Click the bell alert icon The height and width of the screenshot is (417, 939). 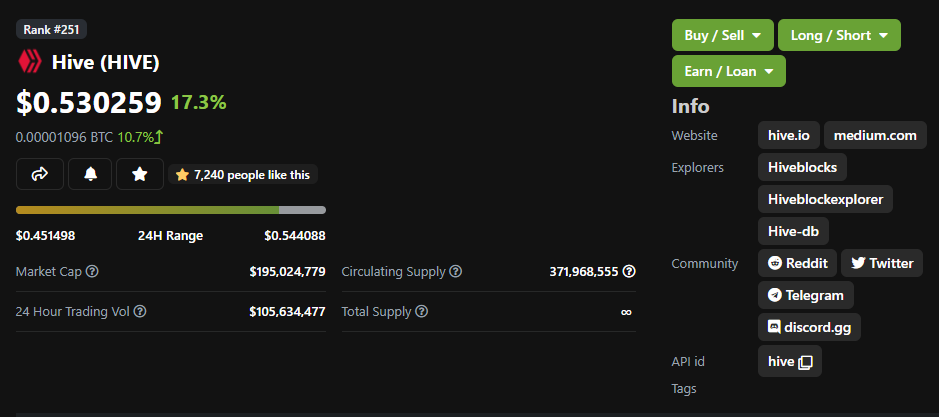coord(90,174)
